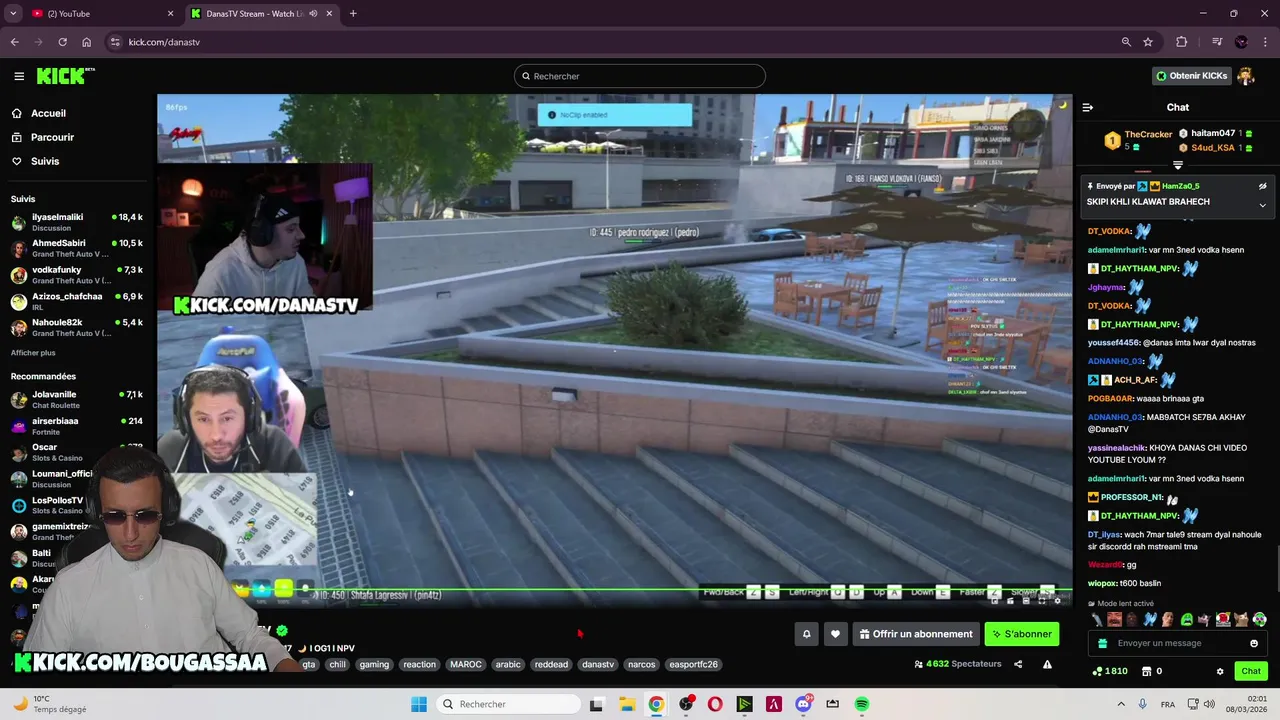Mute the DanasTV Stream browser tab
This screenshot has width=1280, height=720.
(313, 14)
